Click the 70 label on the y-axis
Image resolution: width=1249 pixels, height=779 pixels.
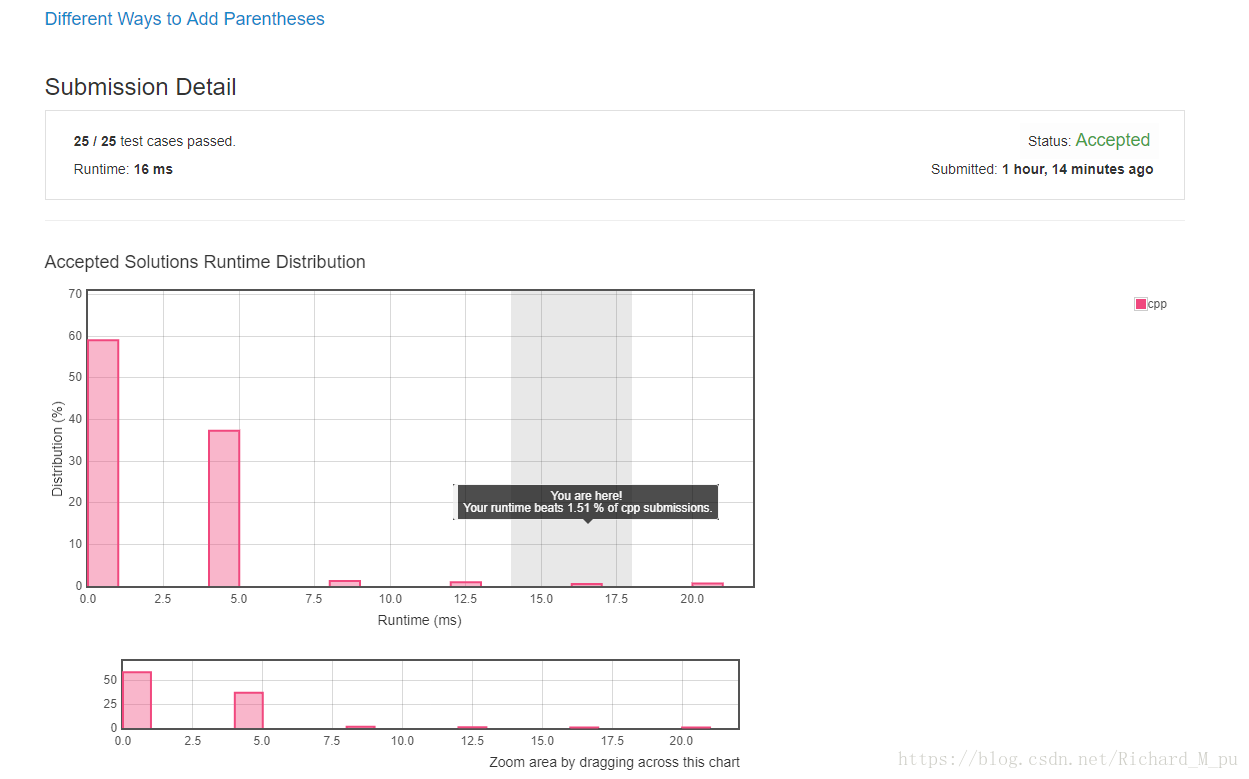(x=75, y=294)
